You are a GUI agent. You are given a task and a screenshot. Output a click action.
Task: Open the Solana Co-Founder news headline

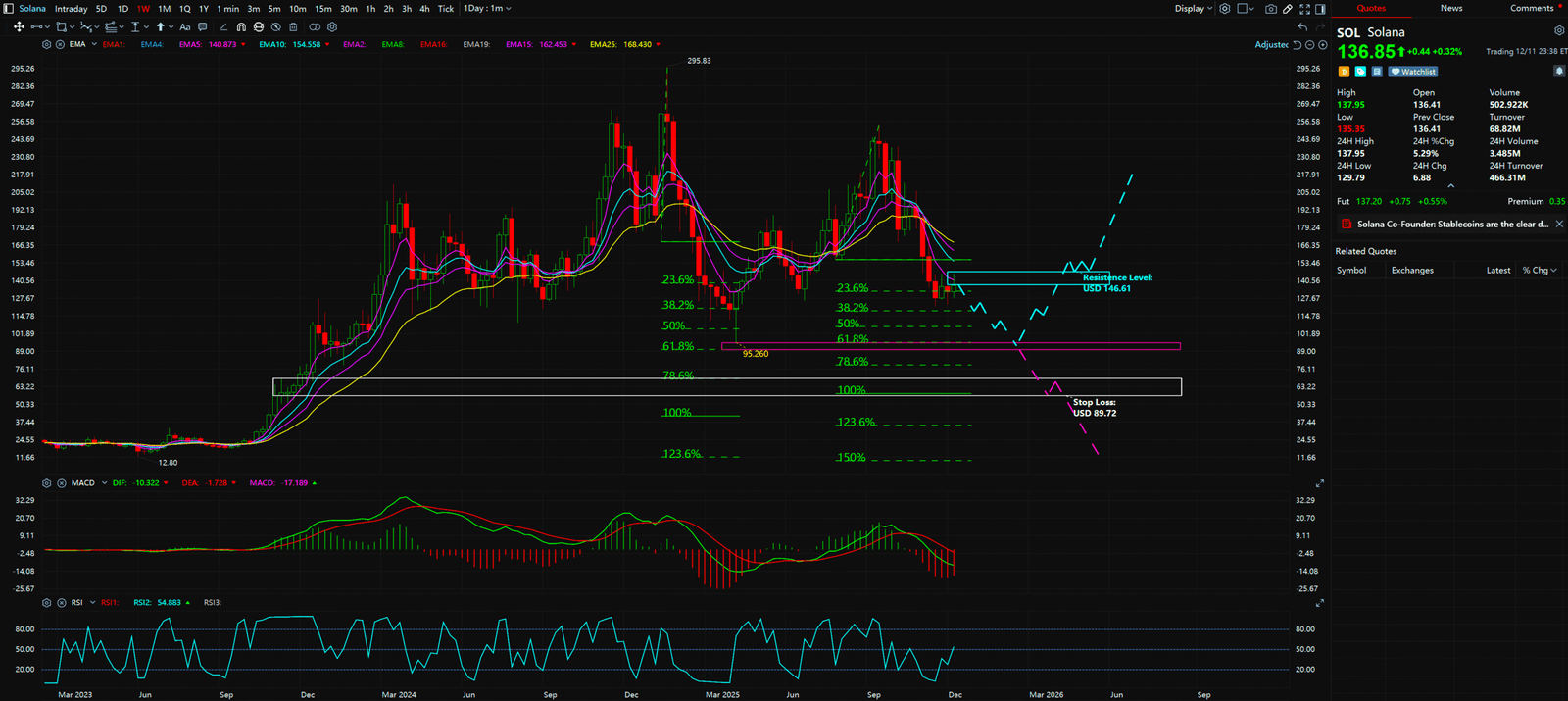tap(1451, 225)
